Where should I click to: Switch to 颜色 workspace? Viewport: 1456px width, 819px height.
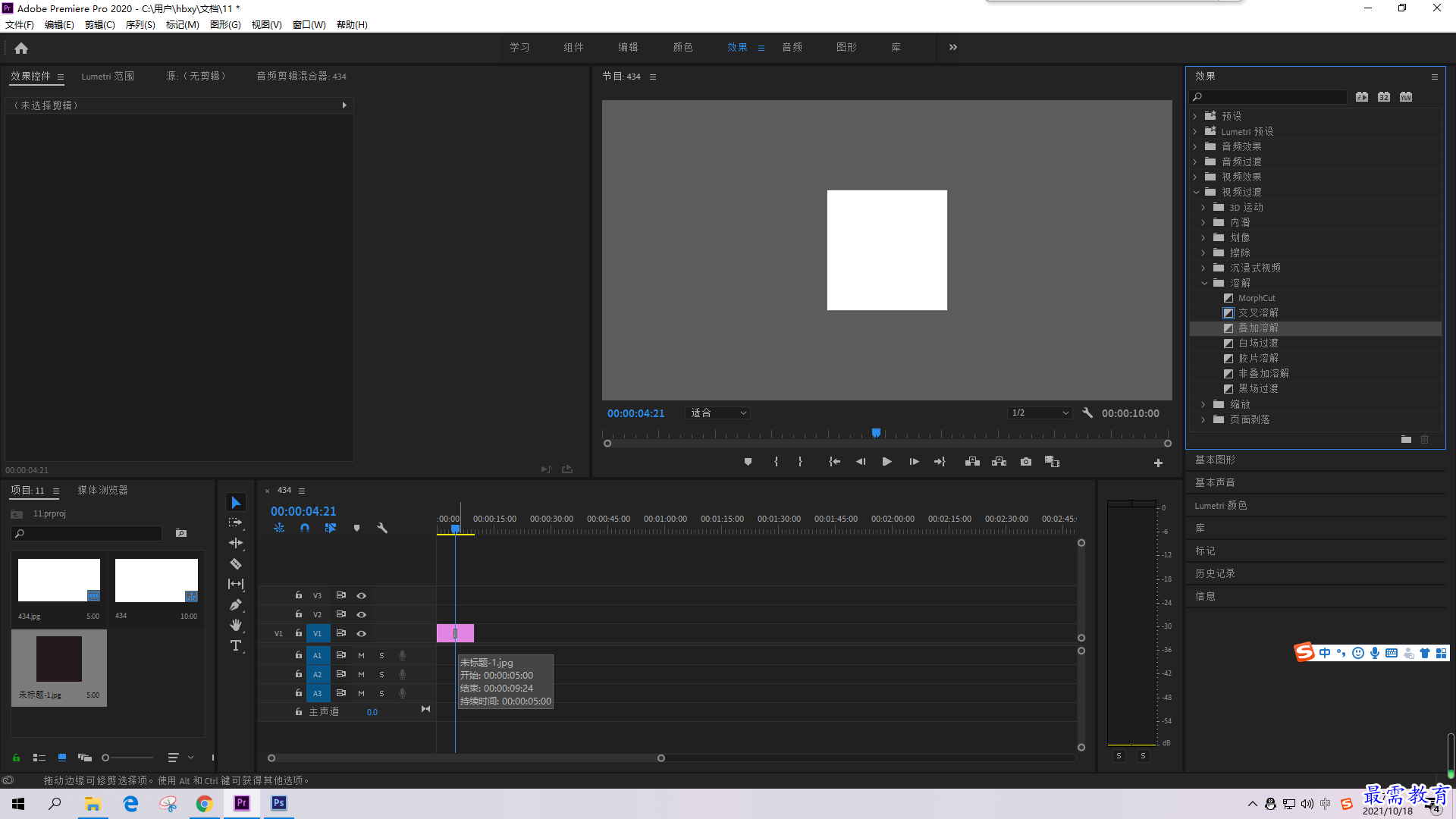[682, 47]
